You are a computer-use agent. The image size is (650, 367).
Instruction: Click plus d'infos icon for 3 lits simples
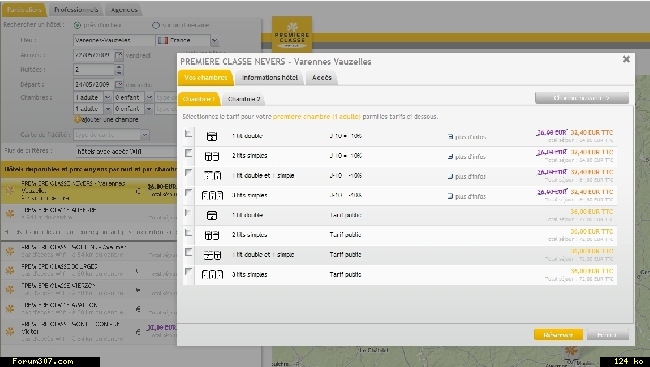(450, 196)
